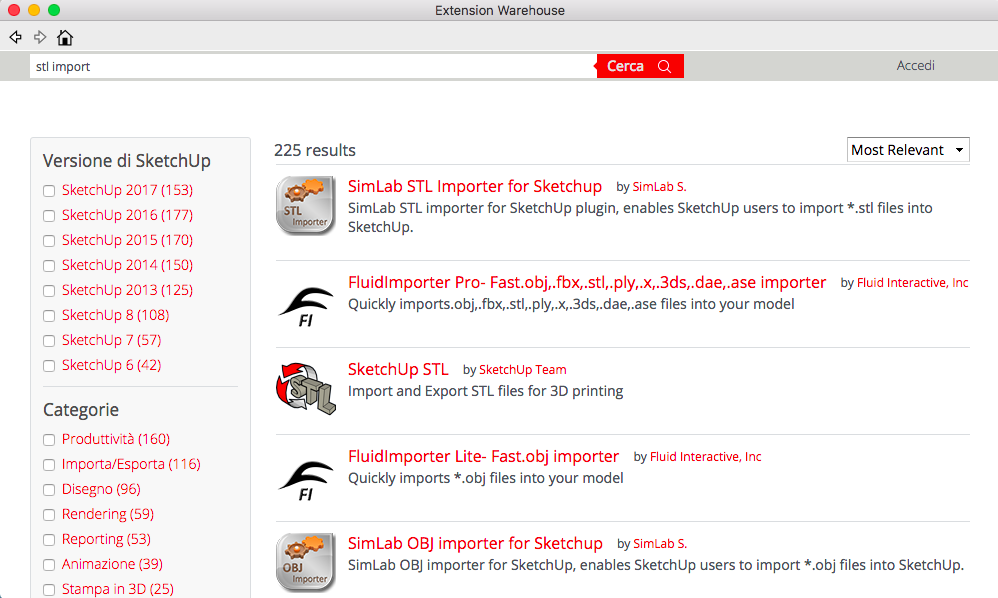View SimLab S. author of STL Importer
The image size is (998, 598).
coord(659,187)
